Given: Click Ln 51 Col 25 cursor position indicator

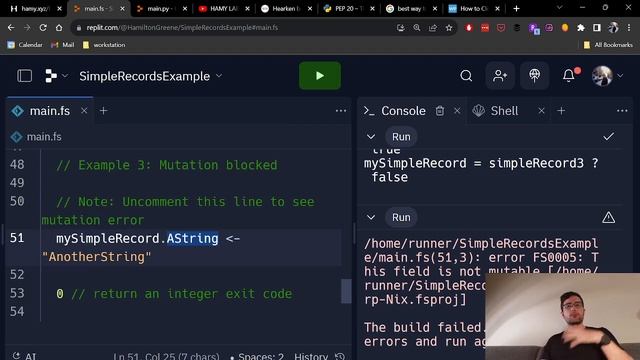Looking at the screenshot, I should coord(166,356).
